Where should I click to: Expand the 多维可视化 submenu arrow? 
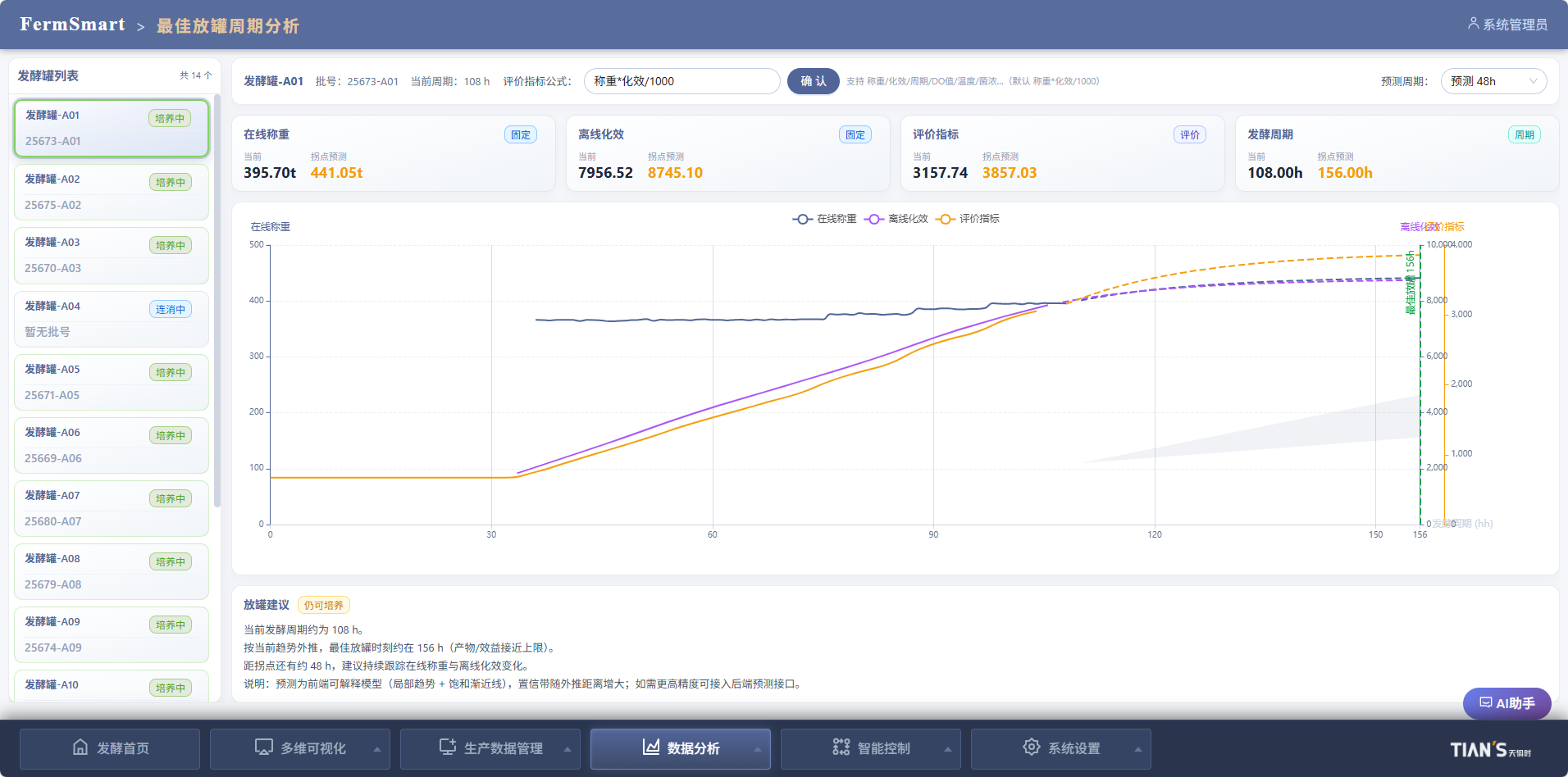click(x=377, y=749)
